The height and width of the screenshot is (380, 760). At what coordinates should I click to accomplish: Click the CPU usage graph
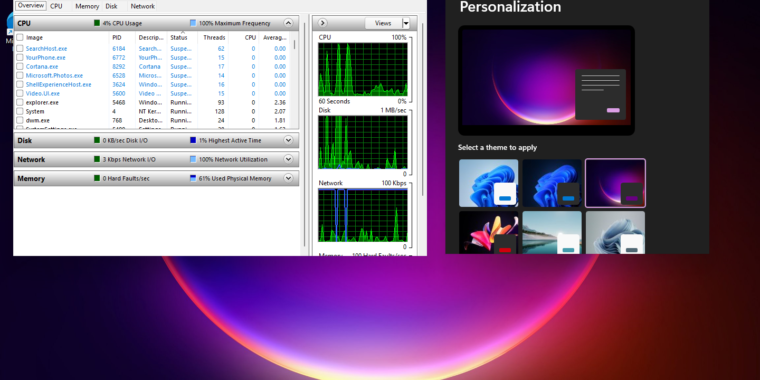363,69
